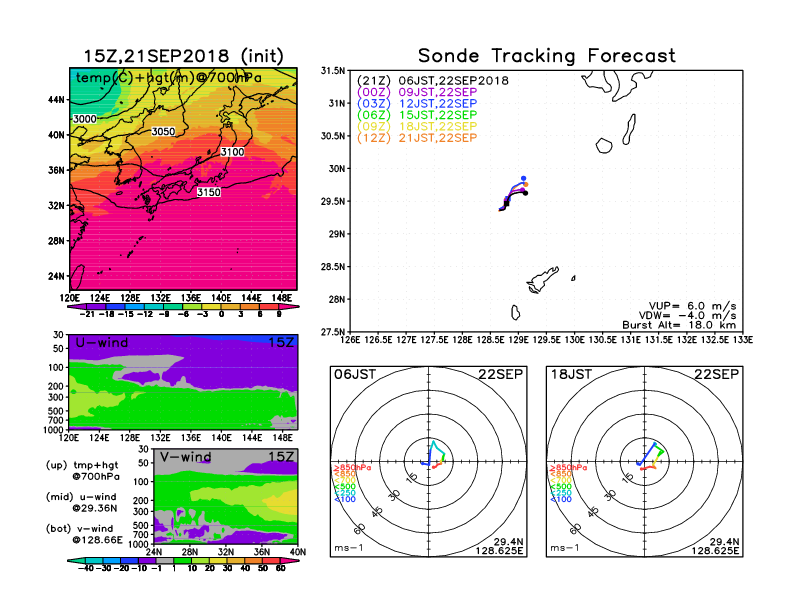Click "<100" legend in 06JST hodograph

tap(344, 499)
